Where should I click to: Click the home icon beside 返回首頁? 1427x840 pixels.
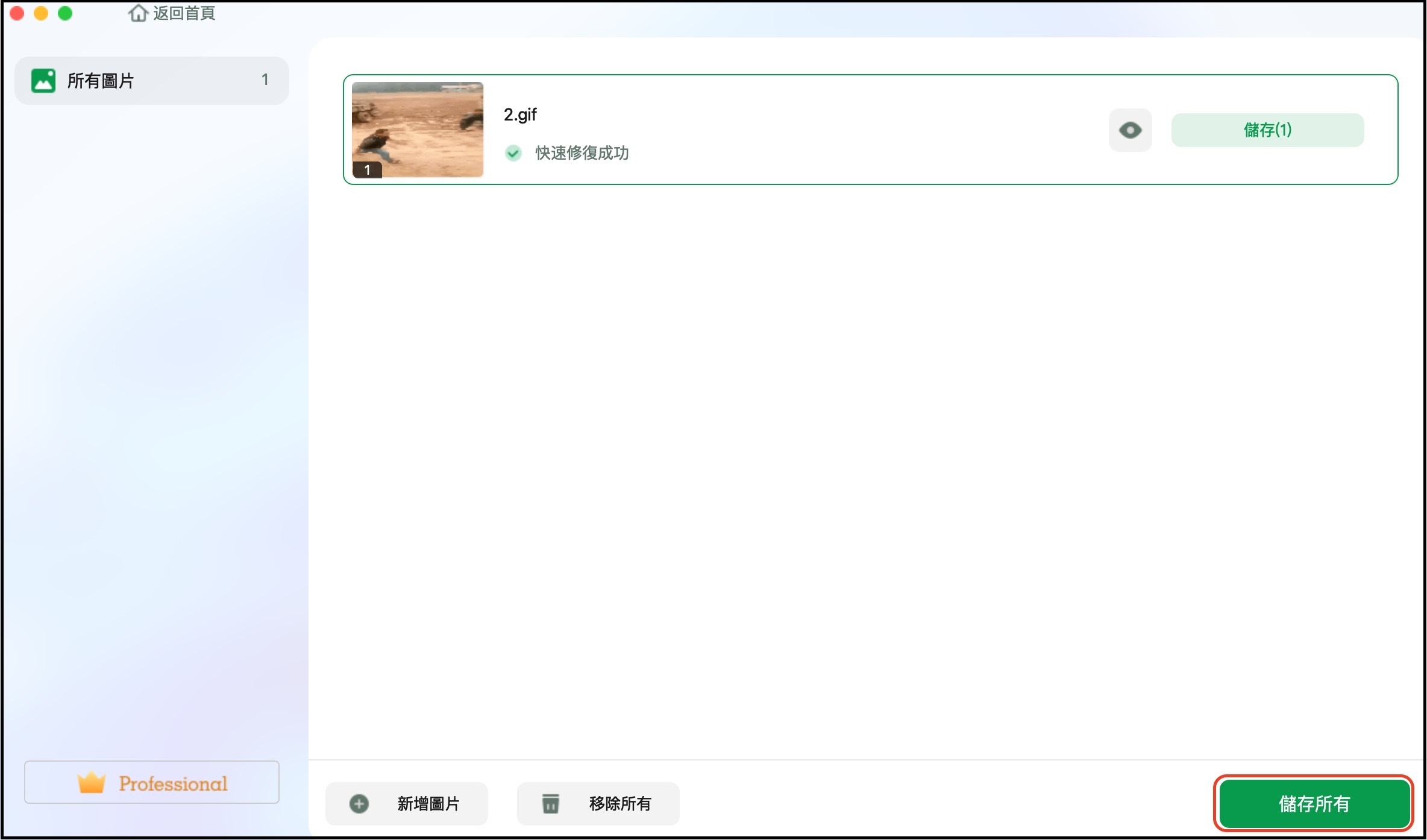click(138, 13)
